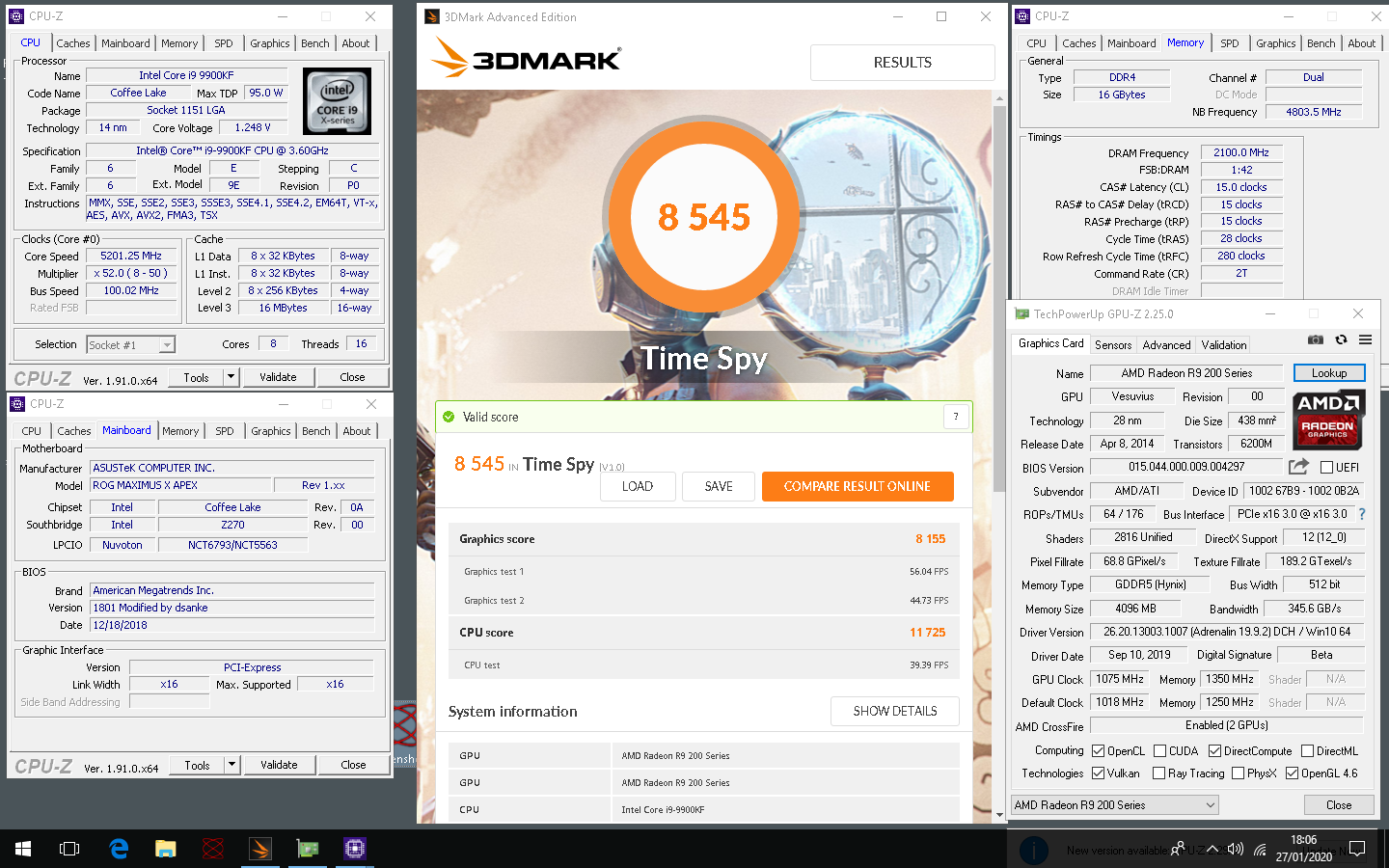This screenshot has height=868, width=1389.
Task: Click the LOAD button in 3DMark
Action: tap(637, 486)
